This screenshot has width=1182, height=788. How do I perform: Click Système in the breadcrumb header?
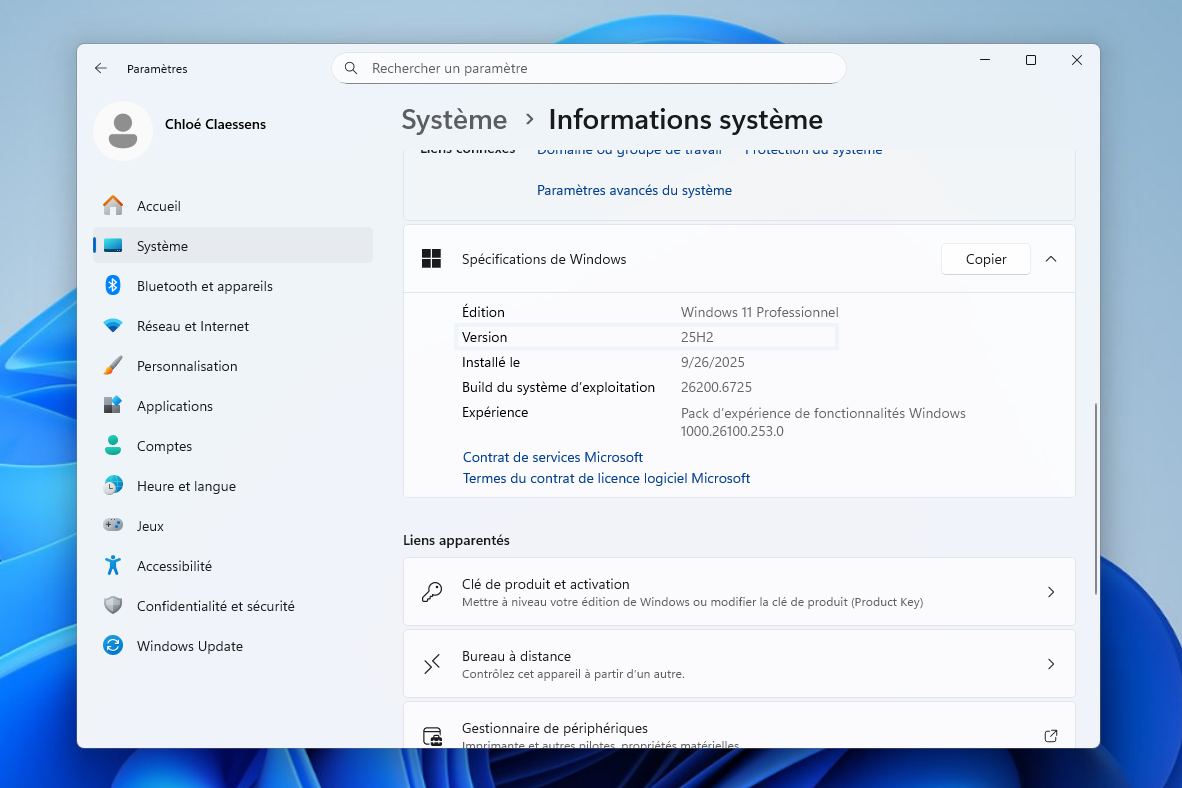tap(454, 120)
